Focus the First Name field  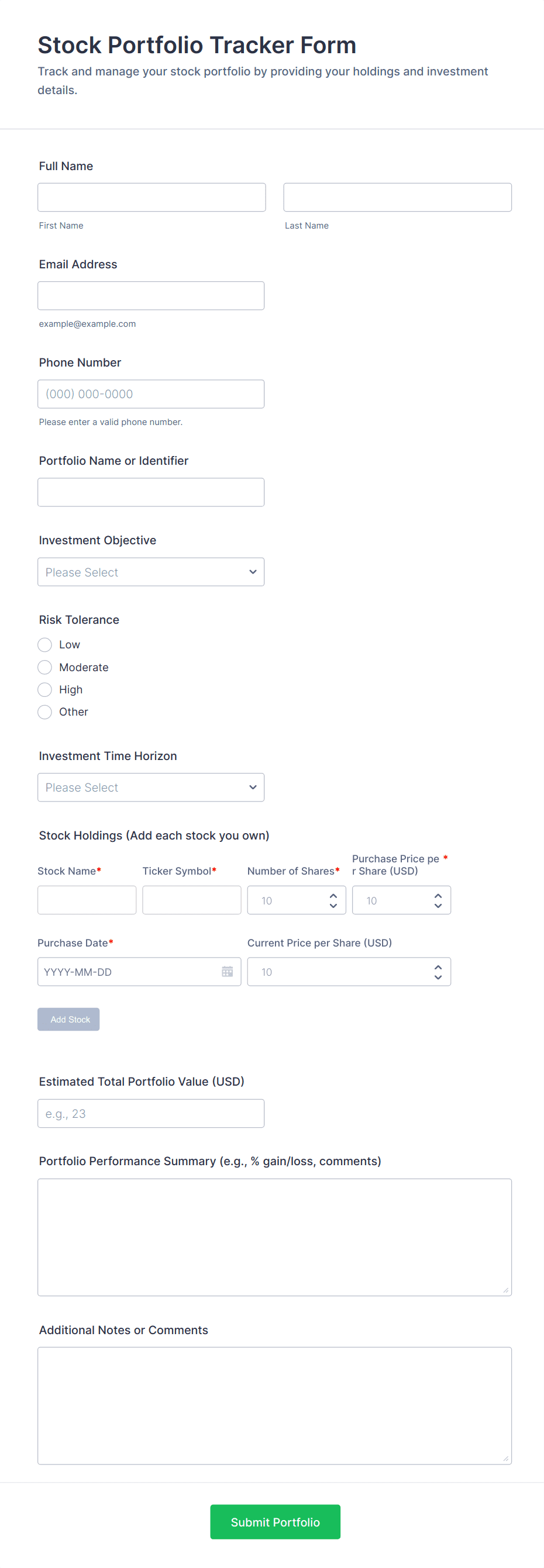(x=151, y=197)
